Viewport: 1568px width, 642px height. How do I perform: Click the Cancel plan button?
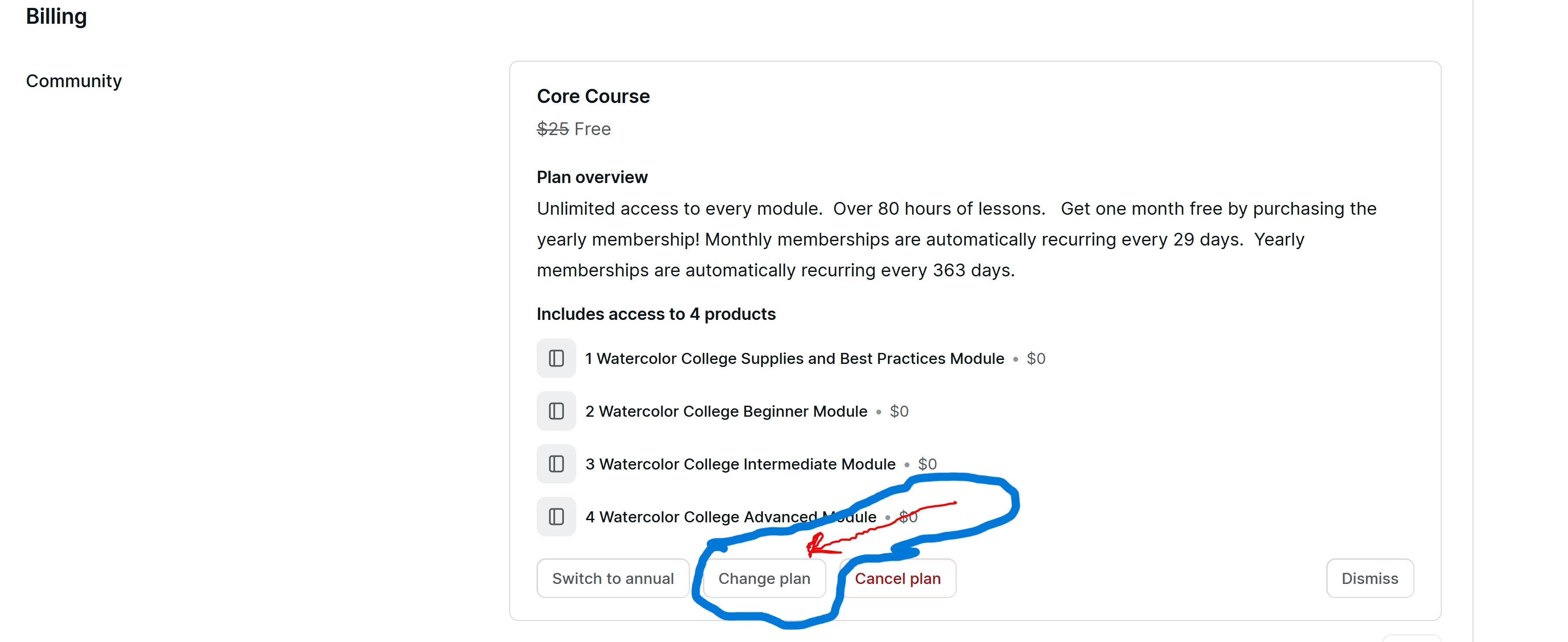coord(897,578)
